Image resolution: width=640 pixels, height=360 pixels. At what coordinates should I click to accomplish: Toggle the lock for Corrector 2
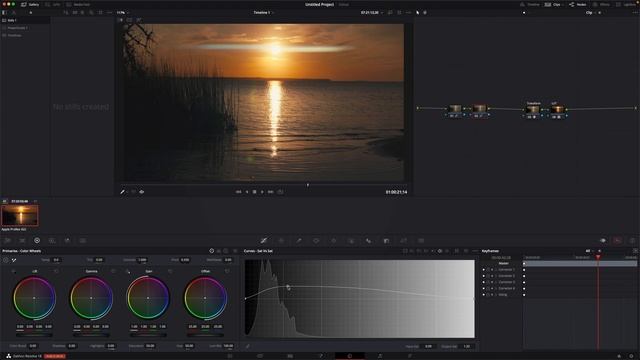point(488,276)
